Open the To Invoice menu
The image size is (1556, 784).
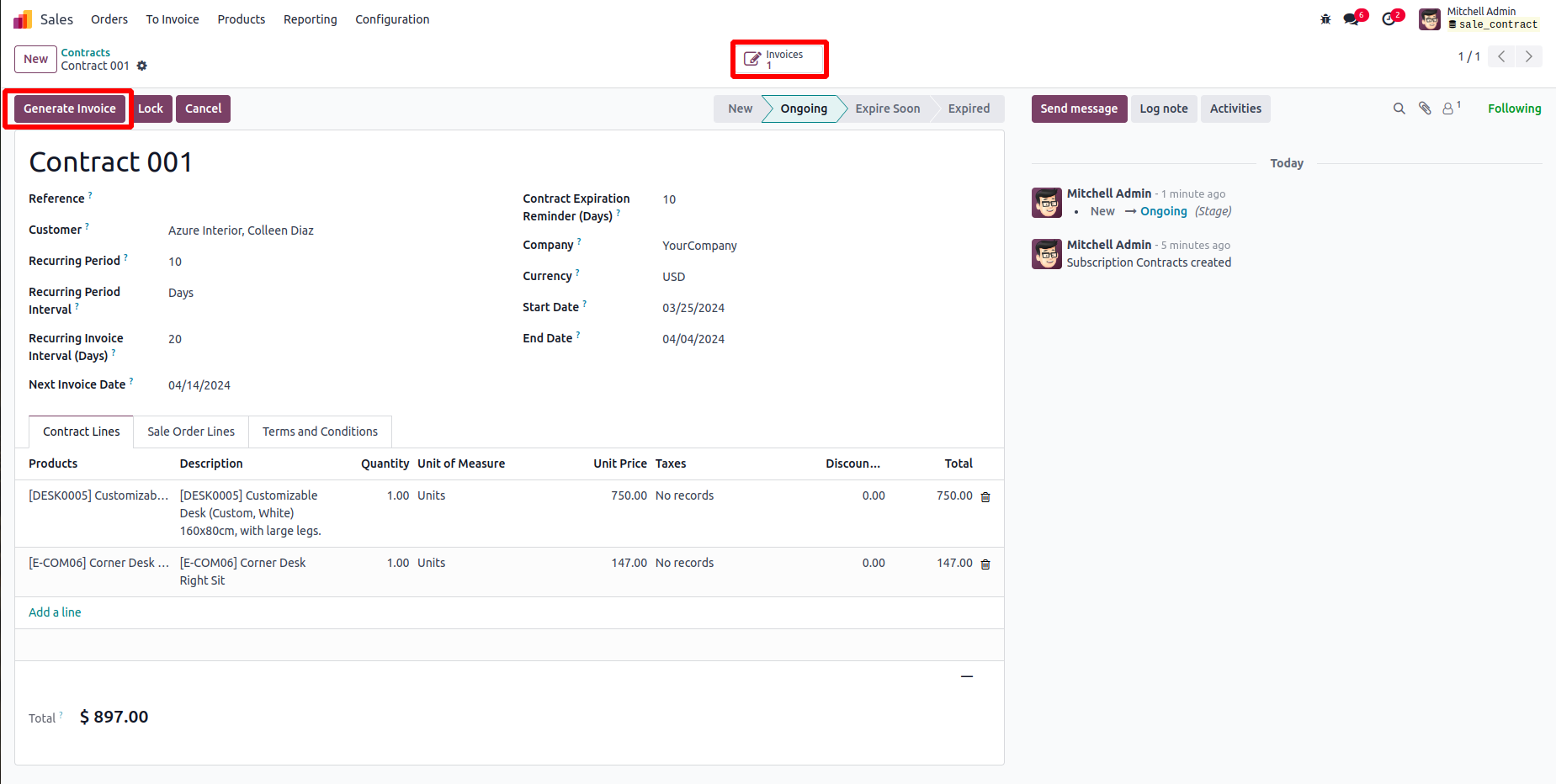pos(173,19)
